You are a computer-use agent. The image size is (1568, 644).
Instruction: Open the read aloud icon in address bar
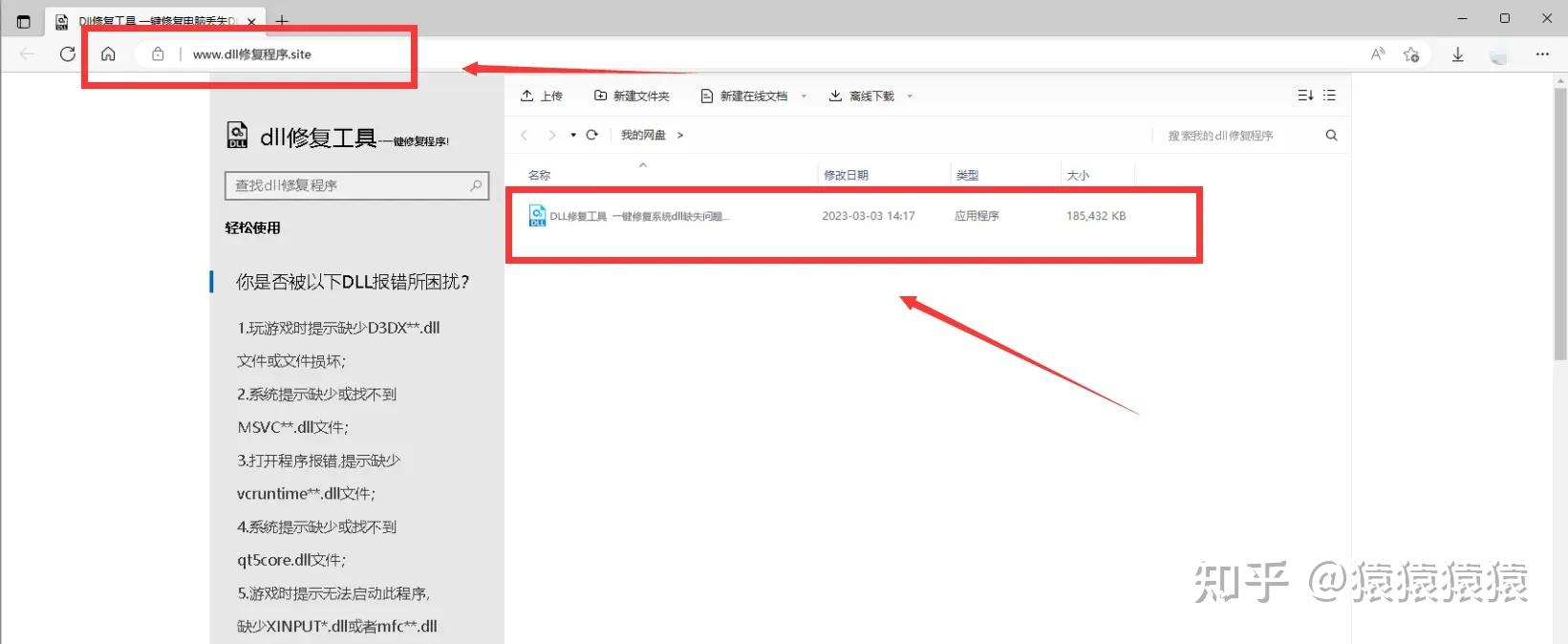tap(1378, 54)
